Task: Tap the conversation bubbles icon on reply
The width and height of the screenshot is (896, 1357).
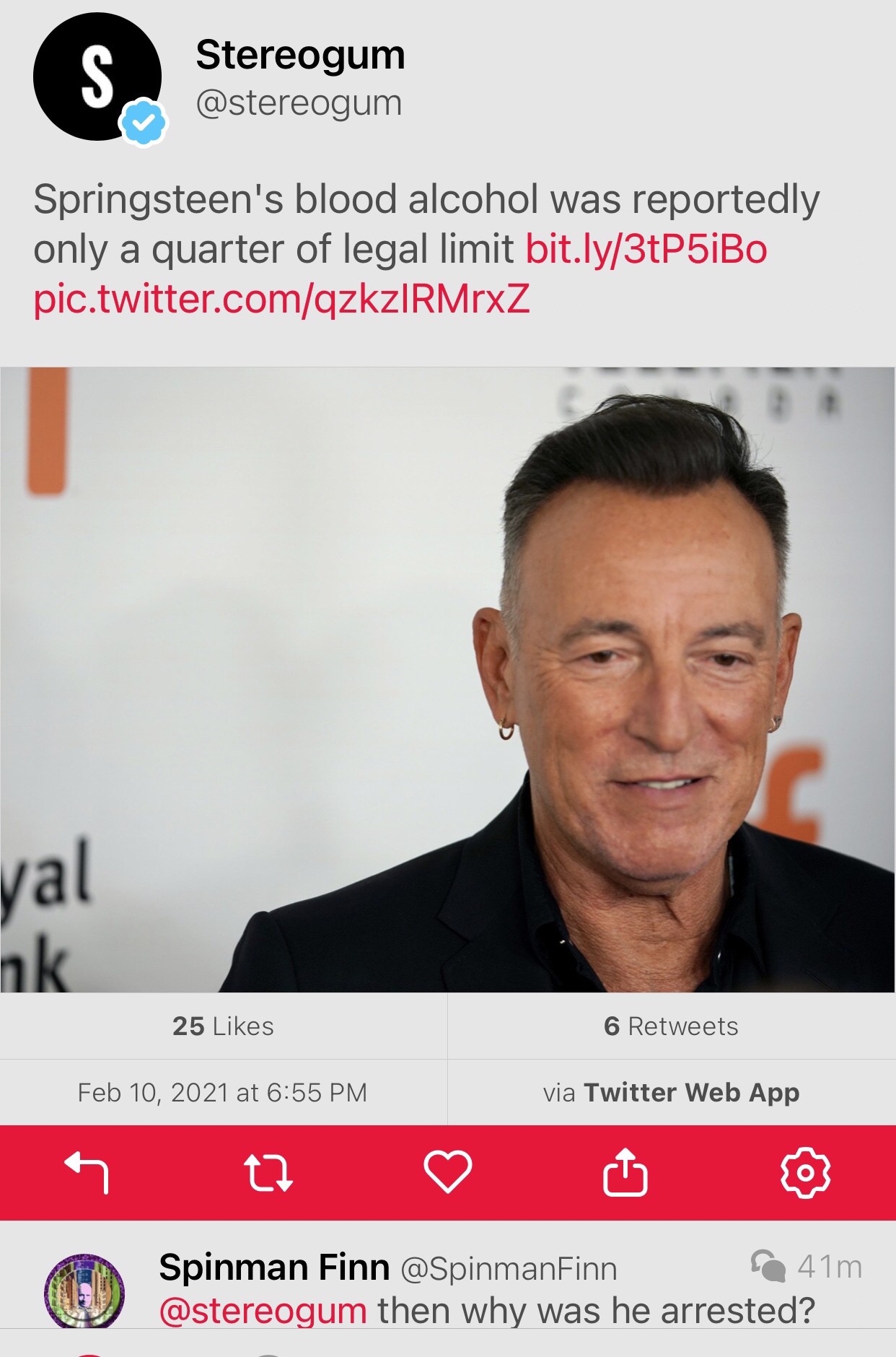Action: (x=768, y=1266)
